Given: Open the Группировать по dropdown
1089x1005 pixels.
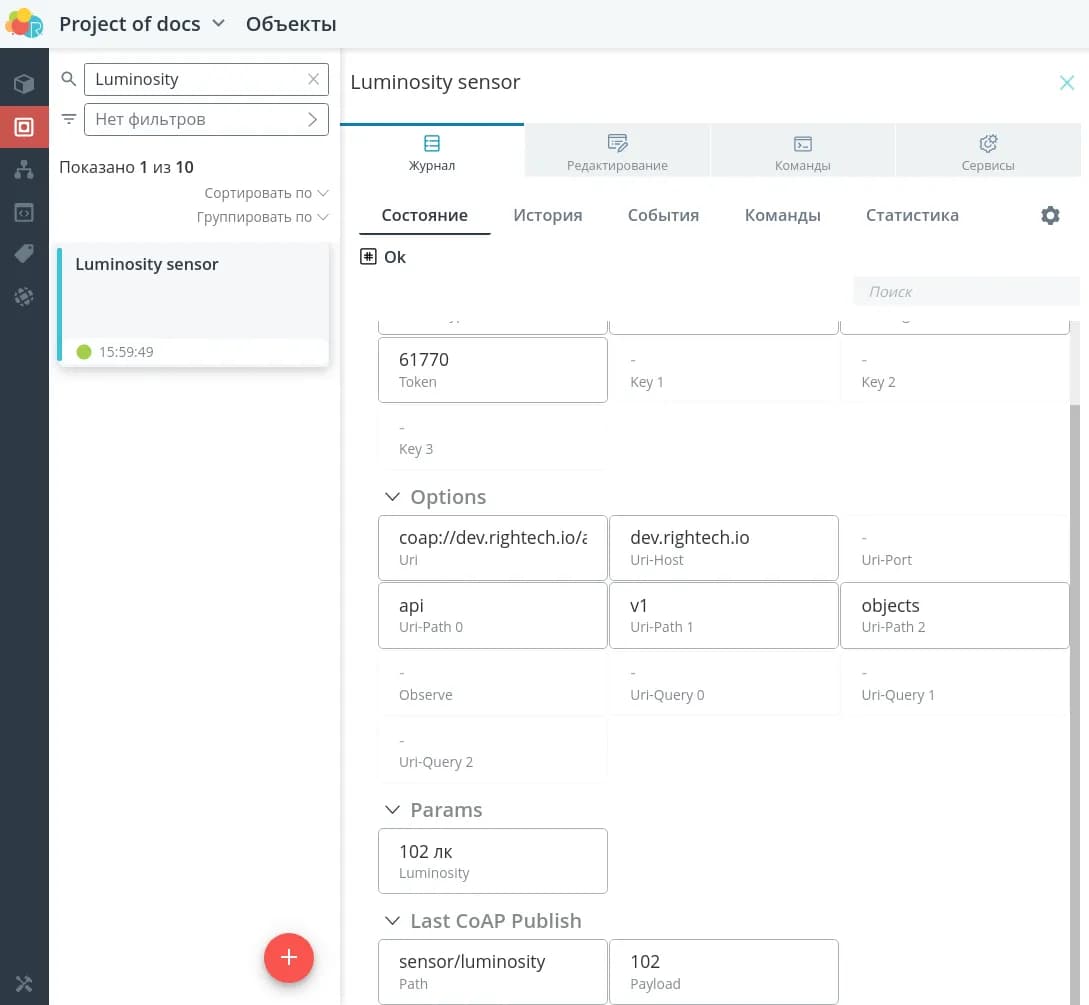Looking at the screenshot, I should tap(262, 217).
